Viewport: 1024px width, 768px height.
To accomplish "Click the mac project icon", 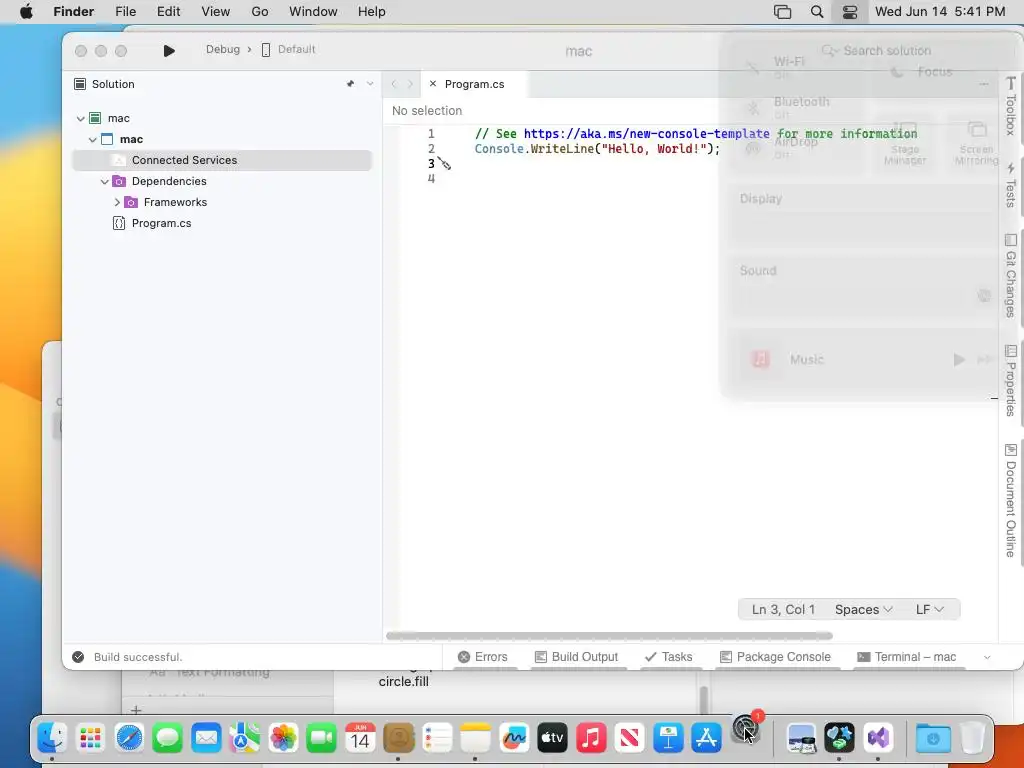I will pos(107,139).
